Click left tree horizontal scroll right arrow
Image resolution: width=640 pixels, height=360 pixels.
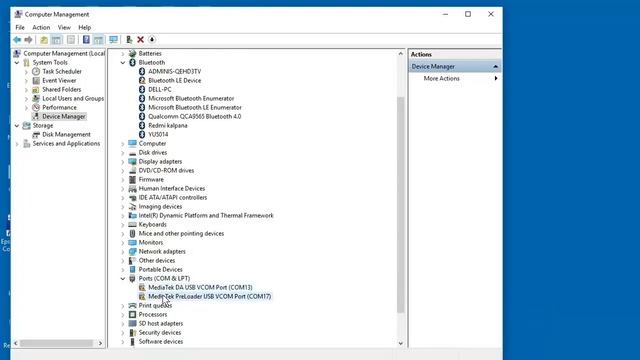point(100,343)
